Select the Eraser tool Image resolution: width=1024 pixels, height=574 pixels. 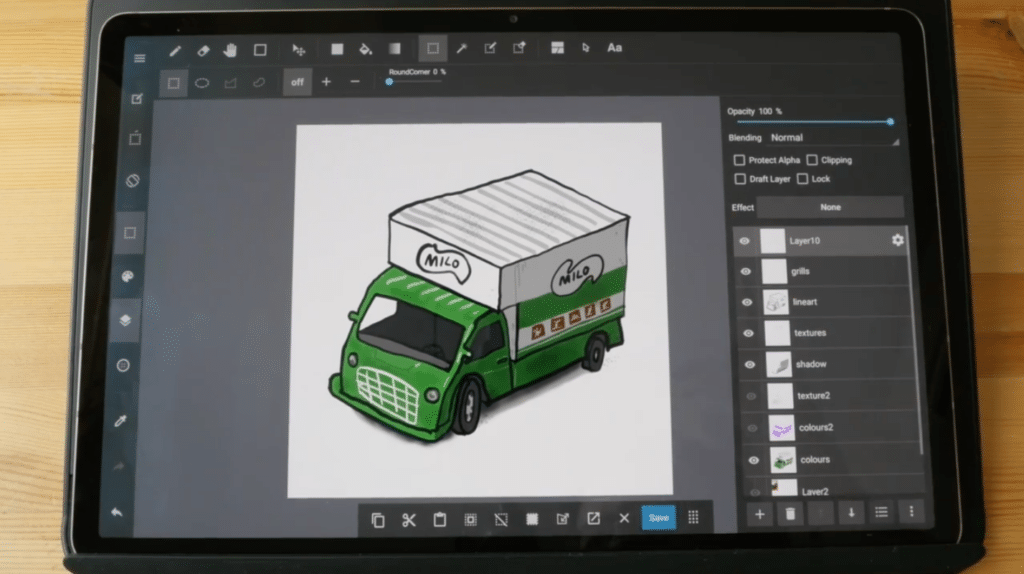click(203, 50)
